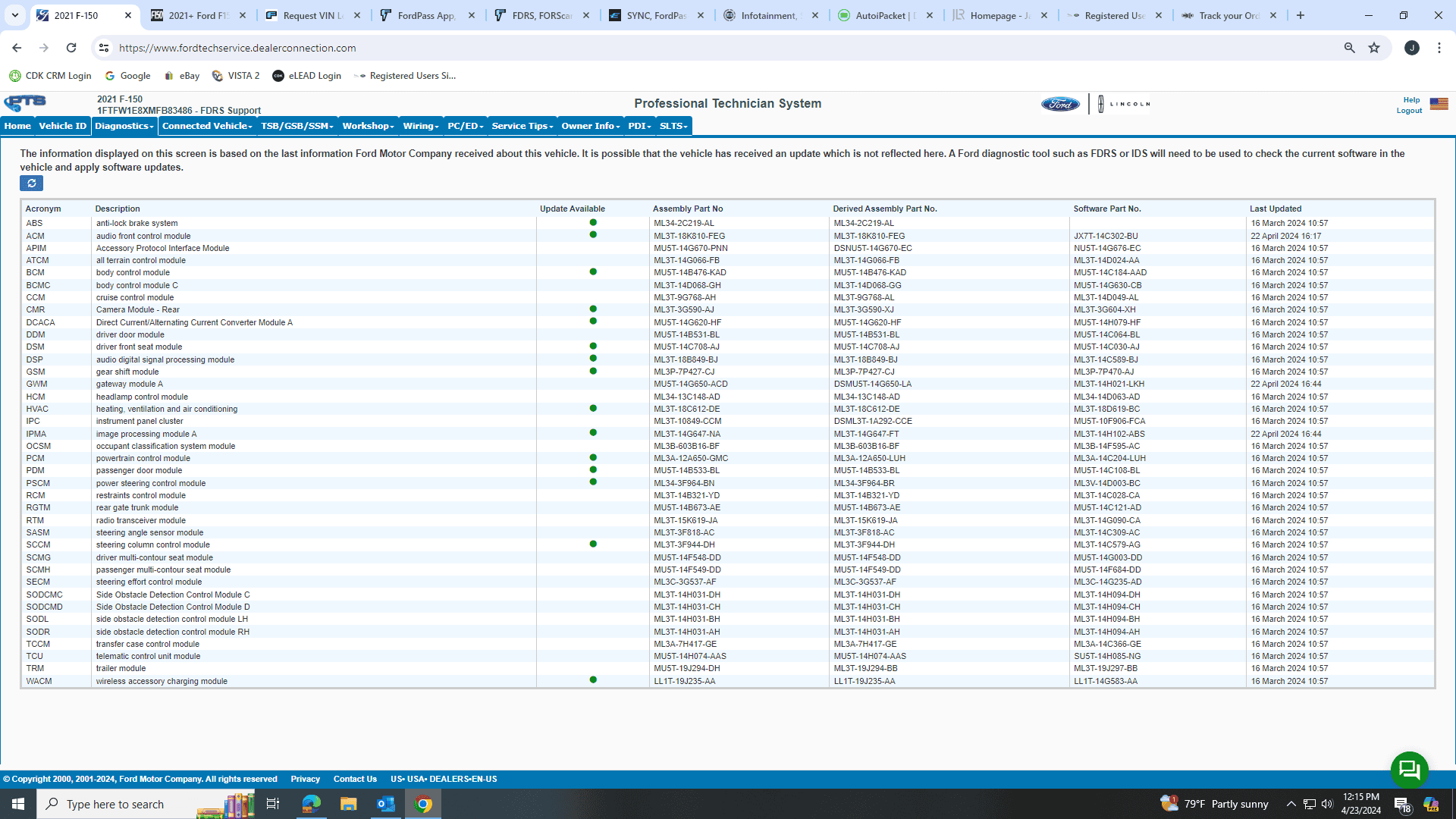Open the PC/ED dropdown menu
The image size is (1456, 819).
point(466,126)
